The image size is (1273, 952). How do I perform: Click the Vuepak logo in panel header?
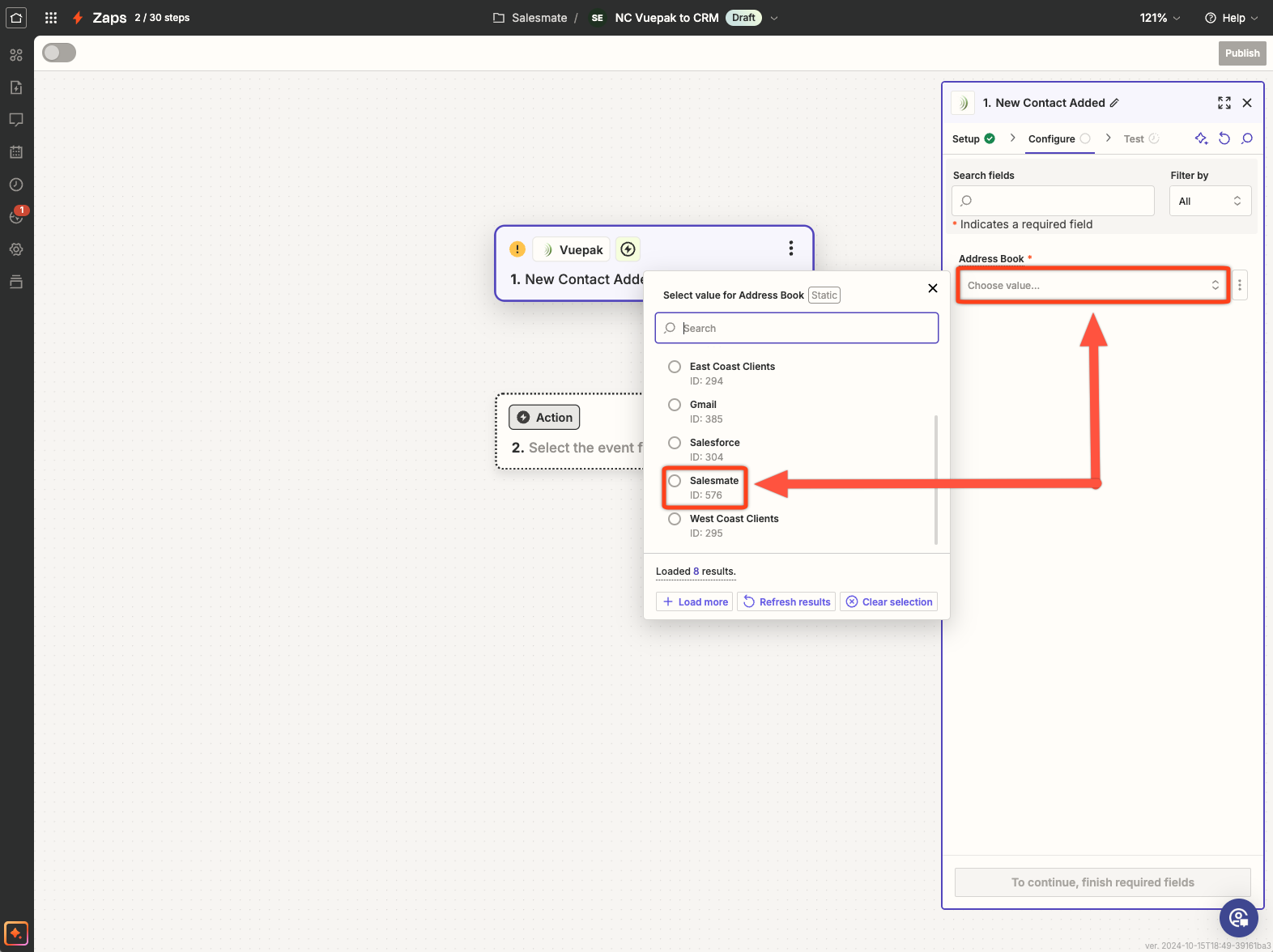pos(963,103)
